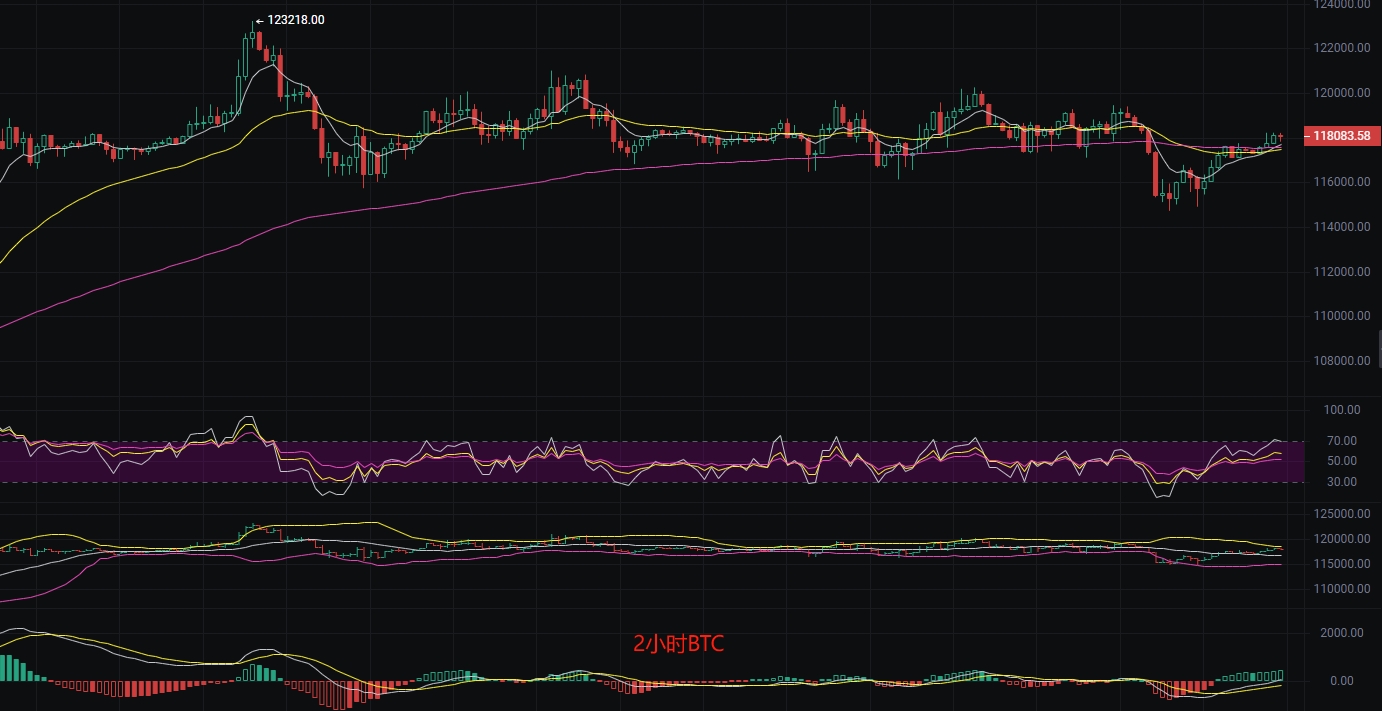Click the 125000.00 label in the Bollinger panel
The height and width of the screenshot is (711, 1382).
click(1342, 514)
